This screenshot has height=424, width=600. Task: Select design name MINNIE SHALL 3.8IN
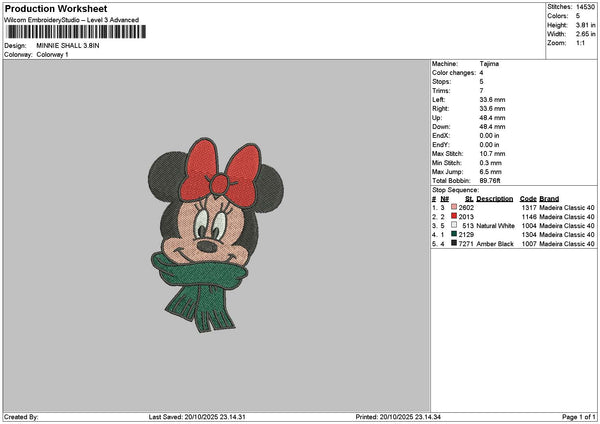(x=68, y=46)
